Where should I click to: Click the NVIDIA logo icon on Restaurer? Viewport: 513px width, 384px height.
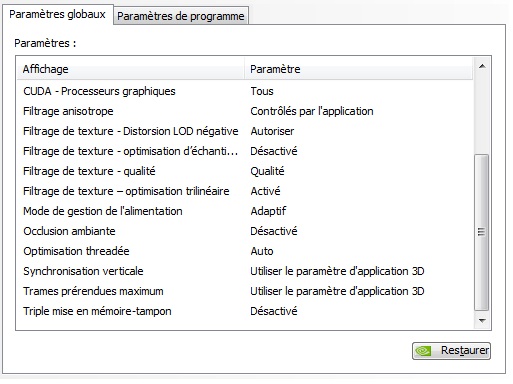(x=424, y=351)
